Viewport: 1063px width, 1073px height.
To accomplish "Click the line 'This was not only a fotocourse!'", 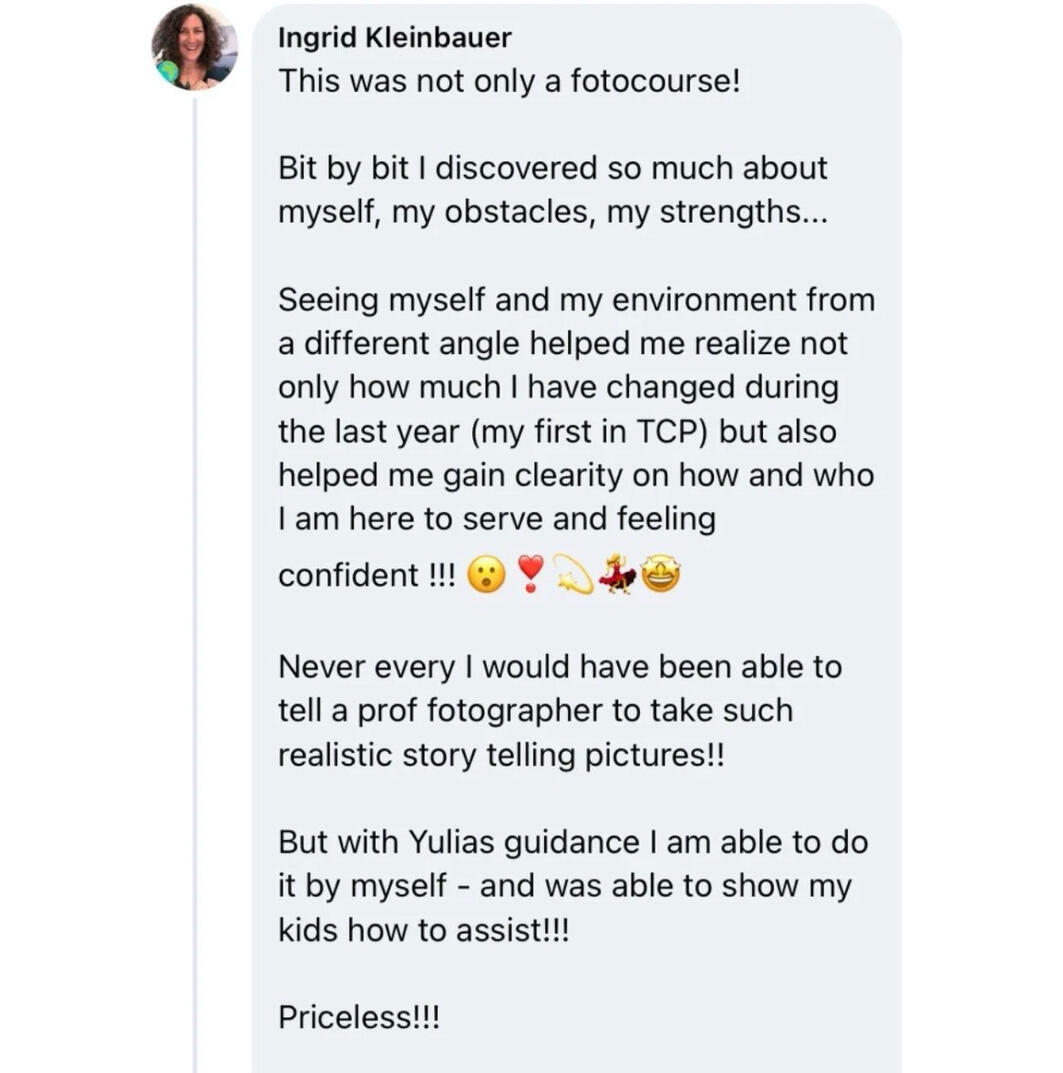I will pos(509,81).
